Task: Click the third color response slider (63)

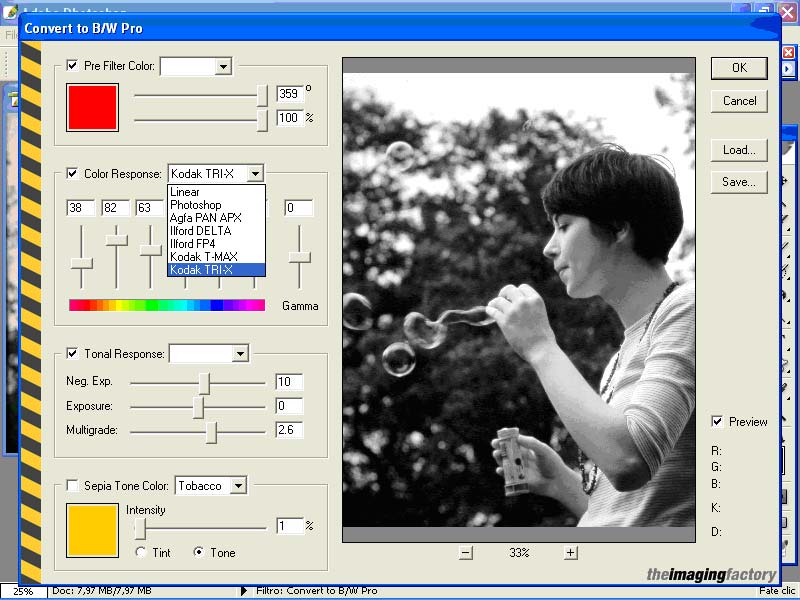Action: 151,251
